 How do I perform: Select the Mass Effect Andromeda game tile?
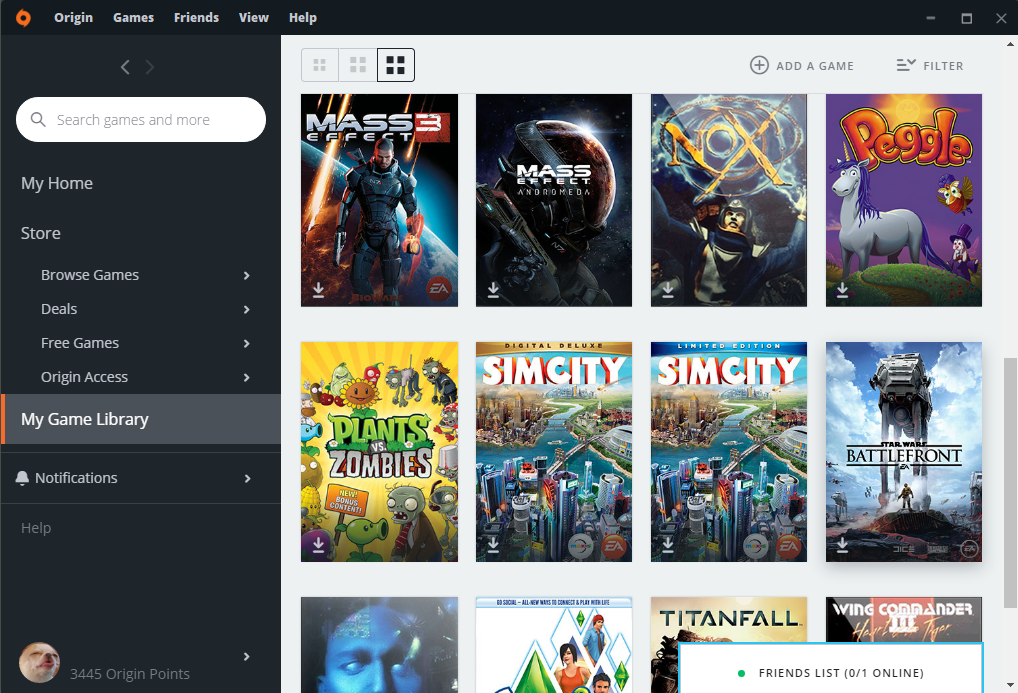[x=554, y=200]
